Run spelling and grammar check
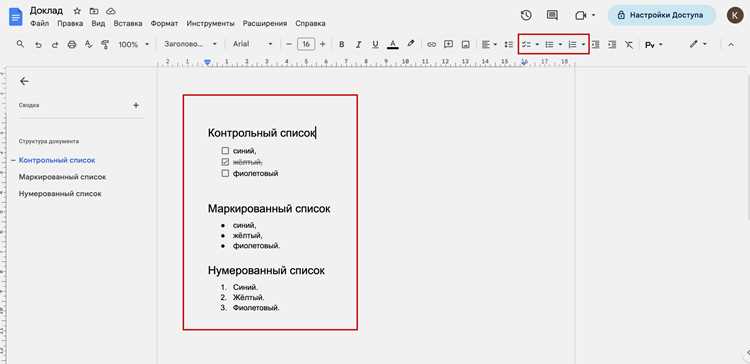 click(88, 44)
